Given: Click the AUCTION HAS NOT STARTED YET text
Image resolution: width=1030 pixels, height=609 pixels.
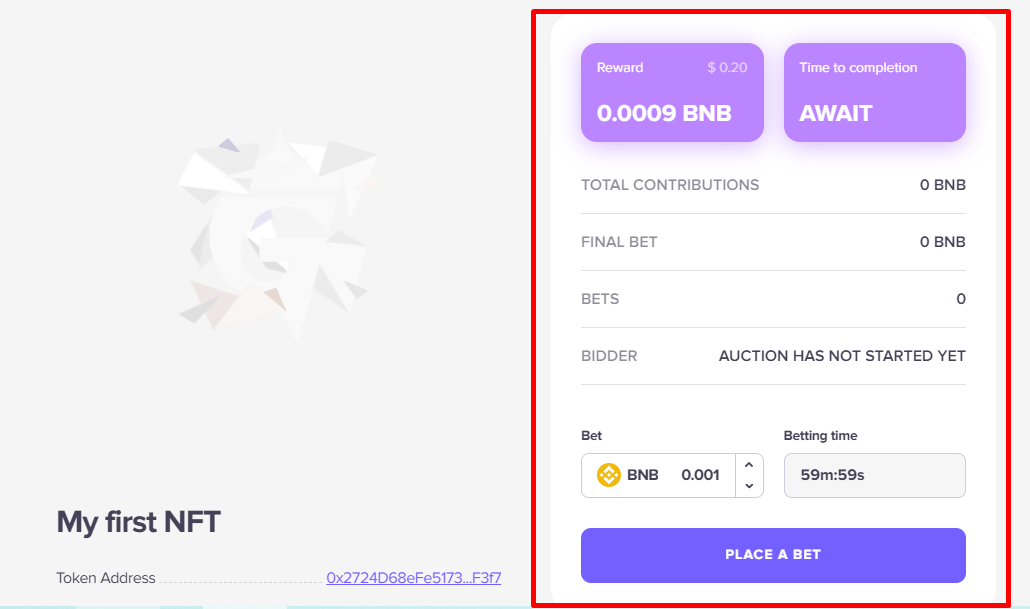Looking at the screenshot, I should (x=842, y=356).
